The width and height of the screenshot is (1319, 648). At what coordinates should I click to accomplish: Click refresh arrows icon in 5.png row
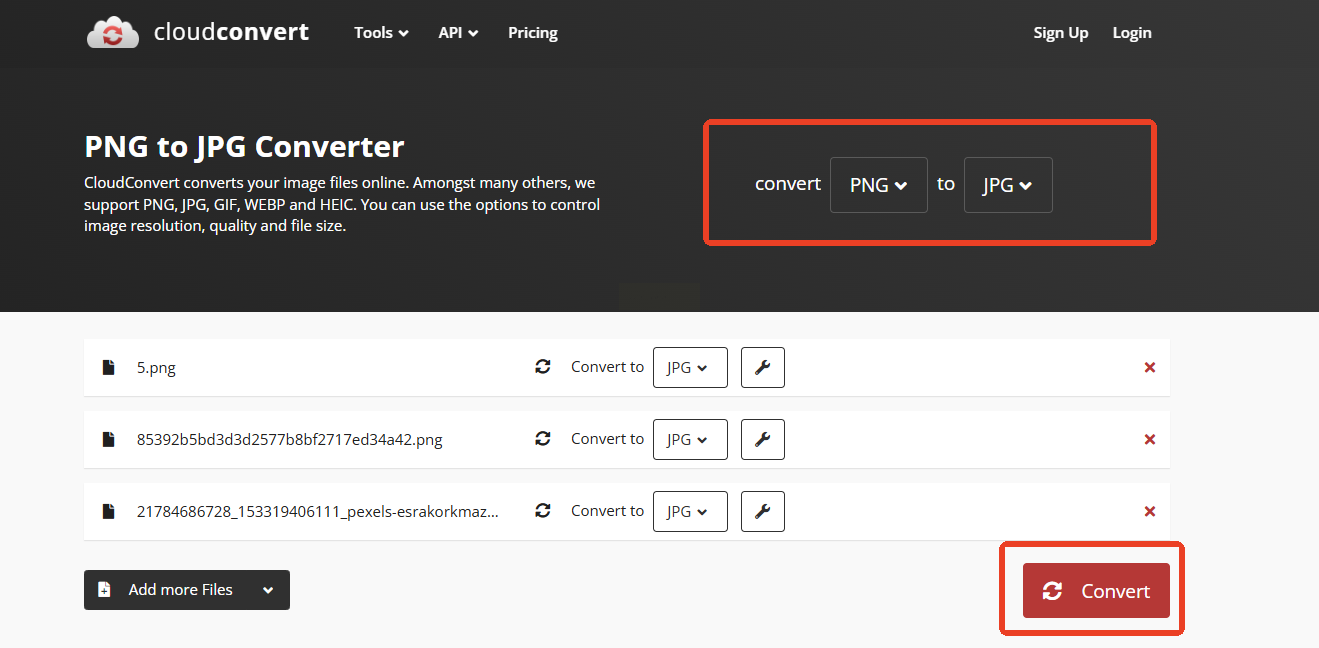tap(543, 367)
